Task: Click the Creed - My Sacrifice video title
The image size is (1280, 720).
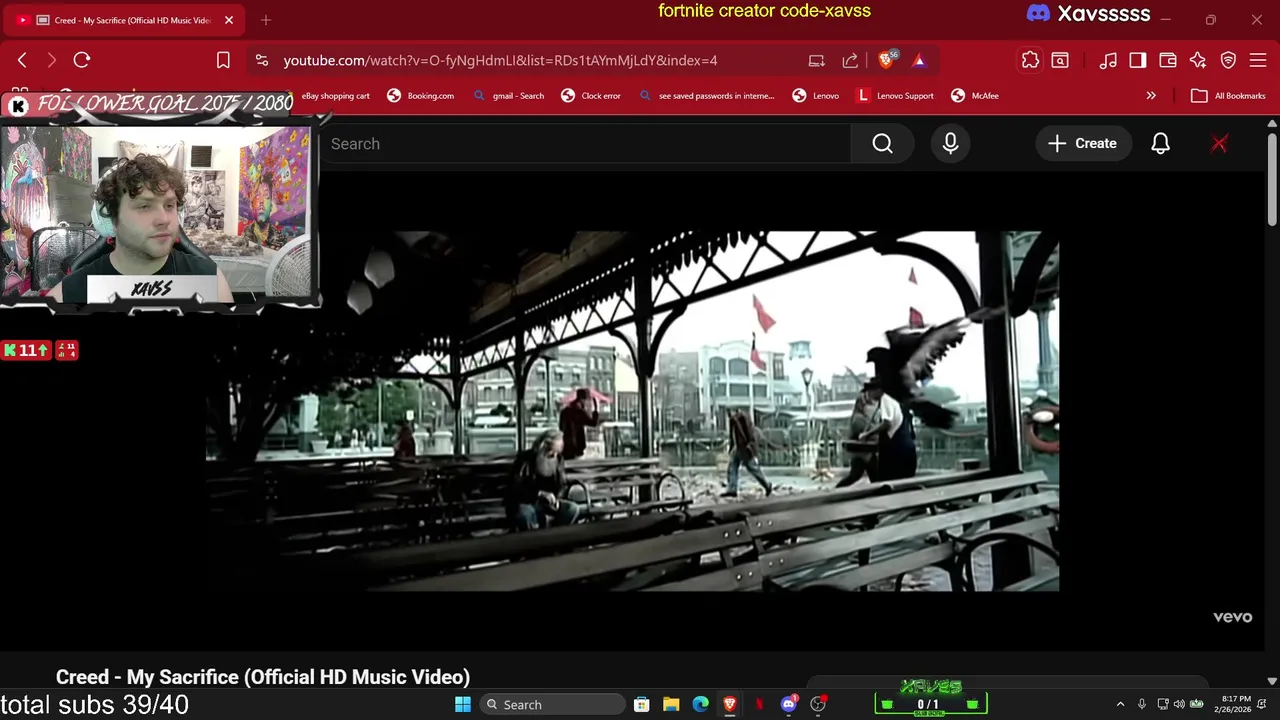Action: (x=263, y=677)
